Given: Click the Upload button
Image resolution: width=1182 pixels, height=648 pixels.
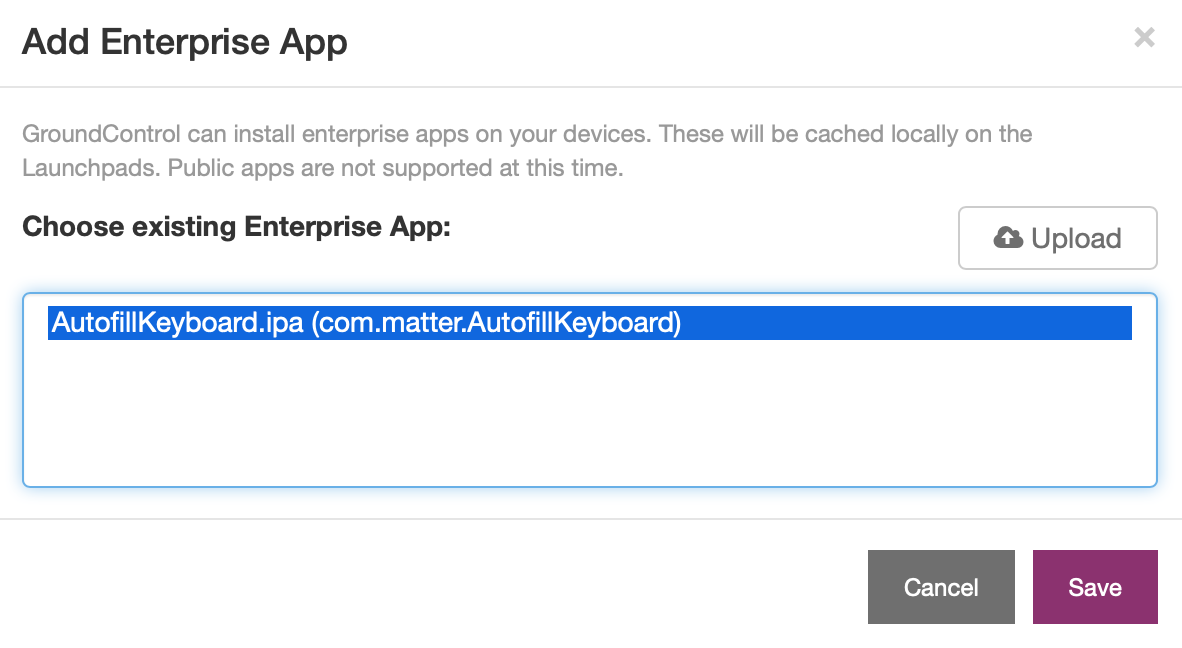Looking at the screenshot, I should coord(1058,238).
